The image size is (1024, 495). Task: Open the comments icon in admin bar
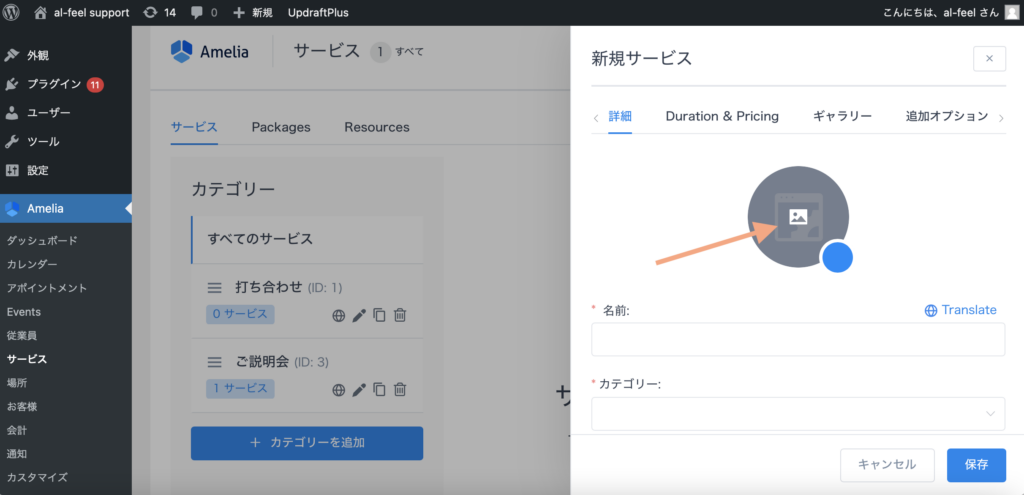point(205,13)
